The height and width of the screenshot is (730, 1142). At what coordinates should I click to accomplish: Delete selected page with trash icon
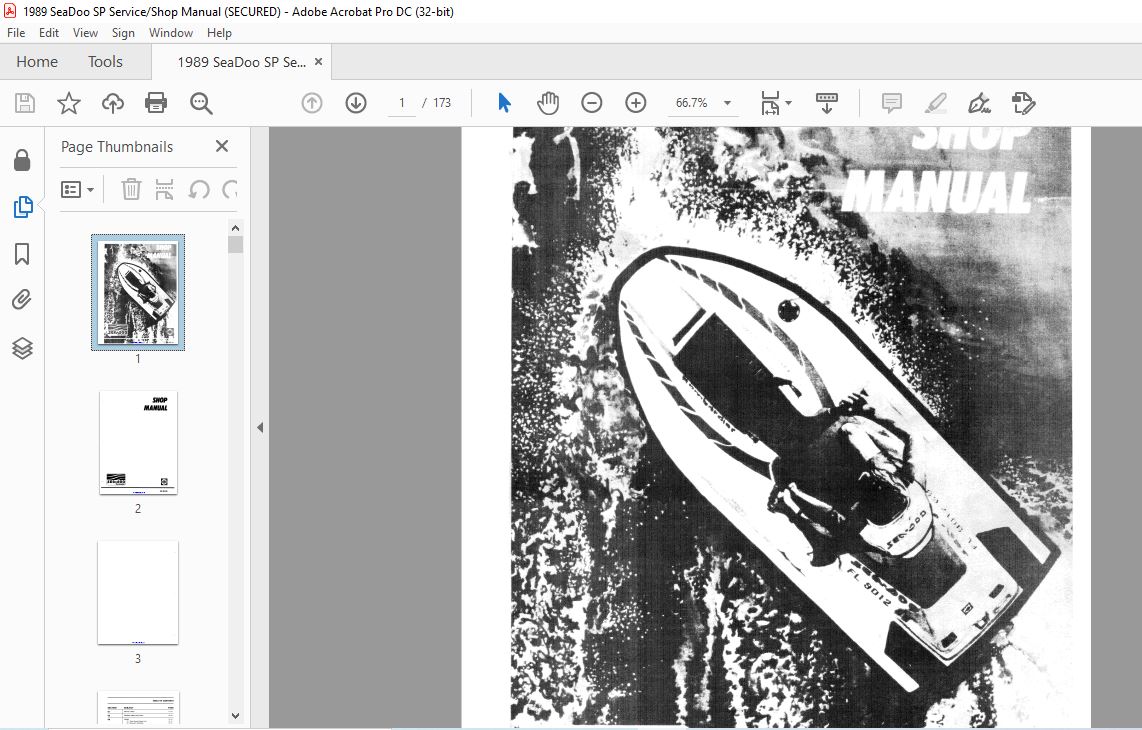tap(131, 189)
